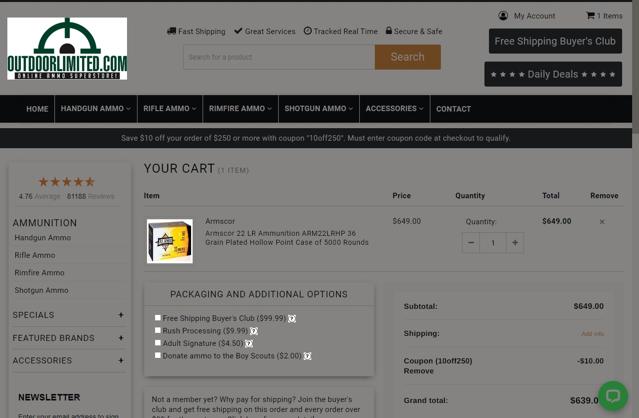Go to Home in the navigation bar

coord(37,109)
